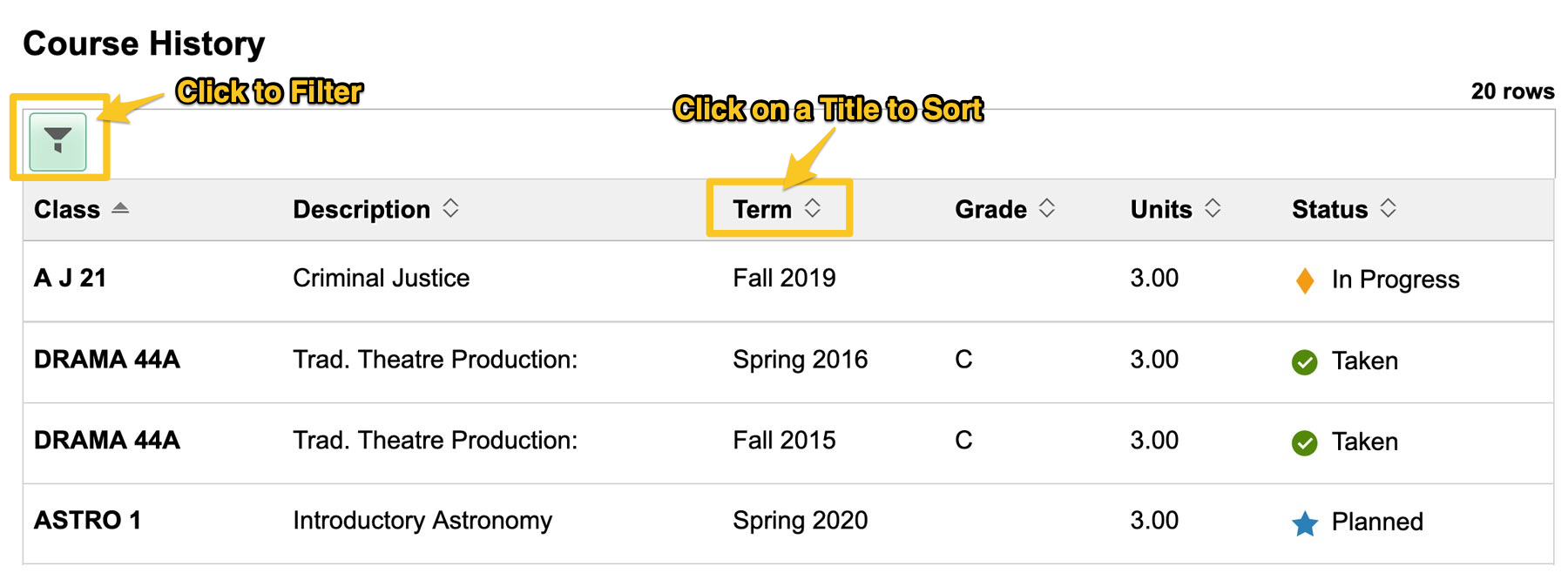Open the A J 21 class row

(x=70, y=279)
